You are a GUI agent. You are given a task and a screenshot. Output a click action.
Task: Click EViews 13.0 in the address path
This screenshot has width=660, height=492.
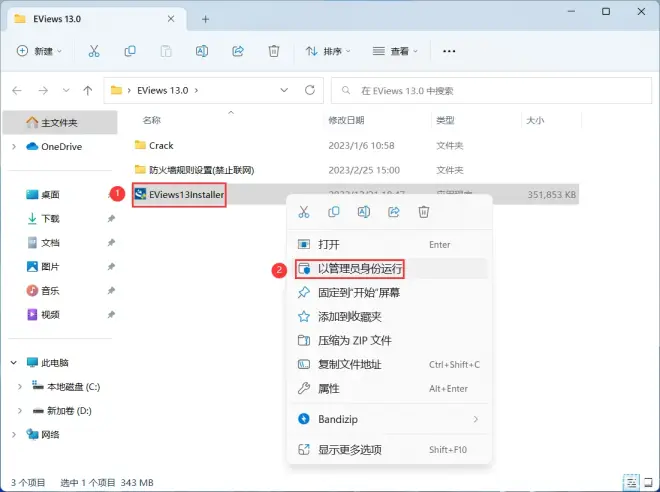pos(162,90)
